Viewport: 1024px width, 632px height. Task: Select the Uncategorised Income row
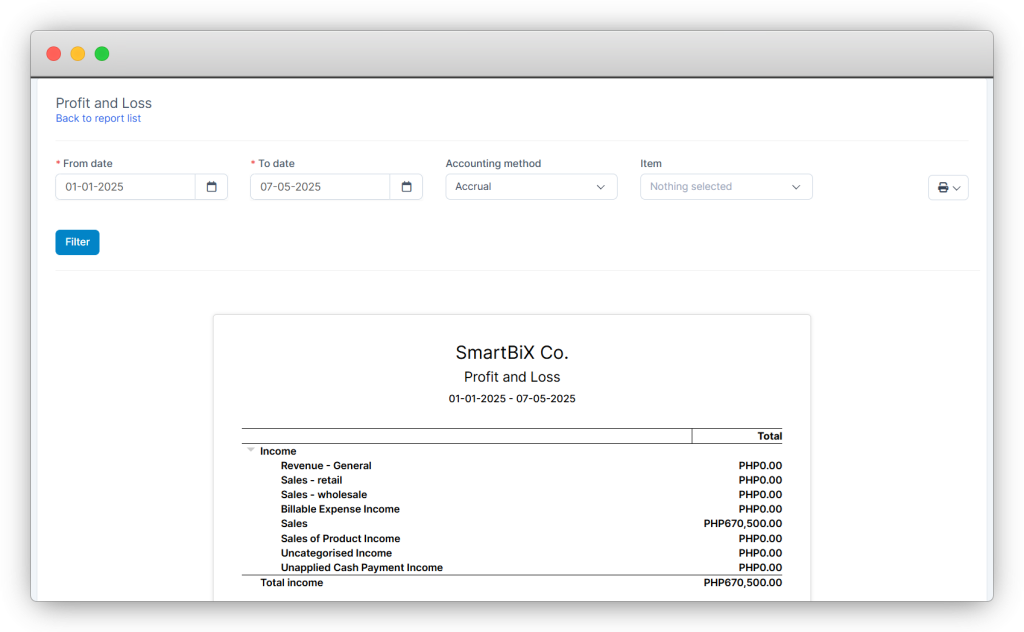click(336, 553)
